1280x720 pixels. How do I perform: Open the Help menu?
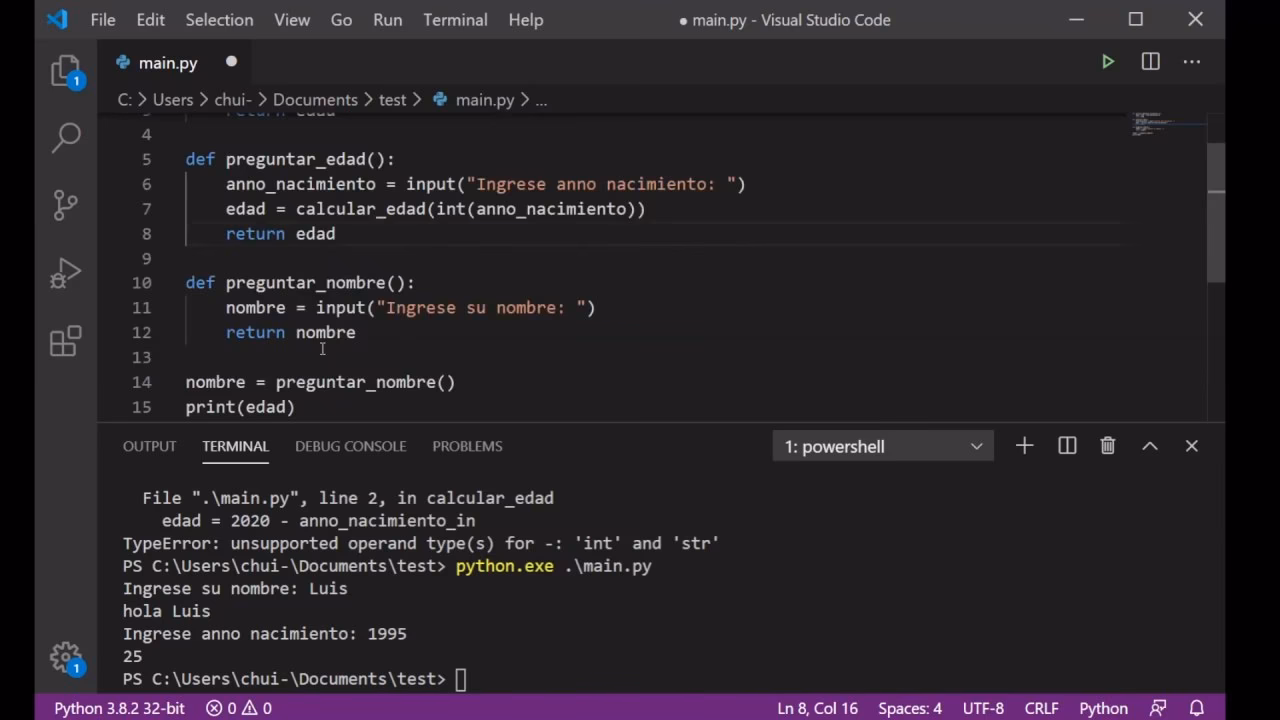pos(526,20)
